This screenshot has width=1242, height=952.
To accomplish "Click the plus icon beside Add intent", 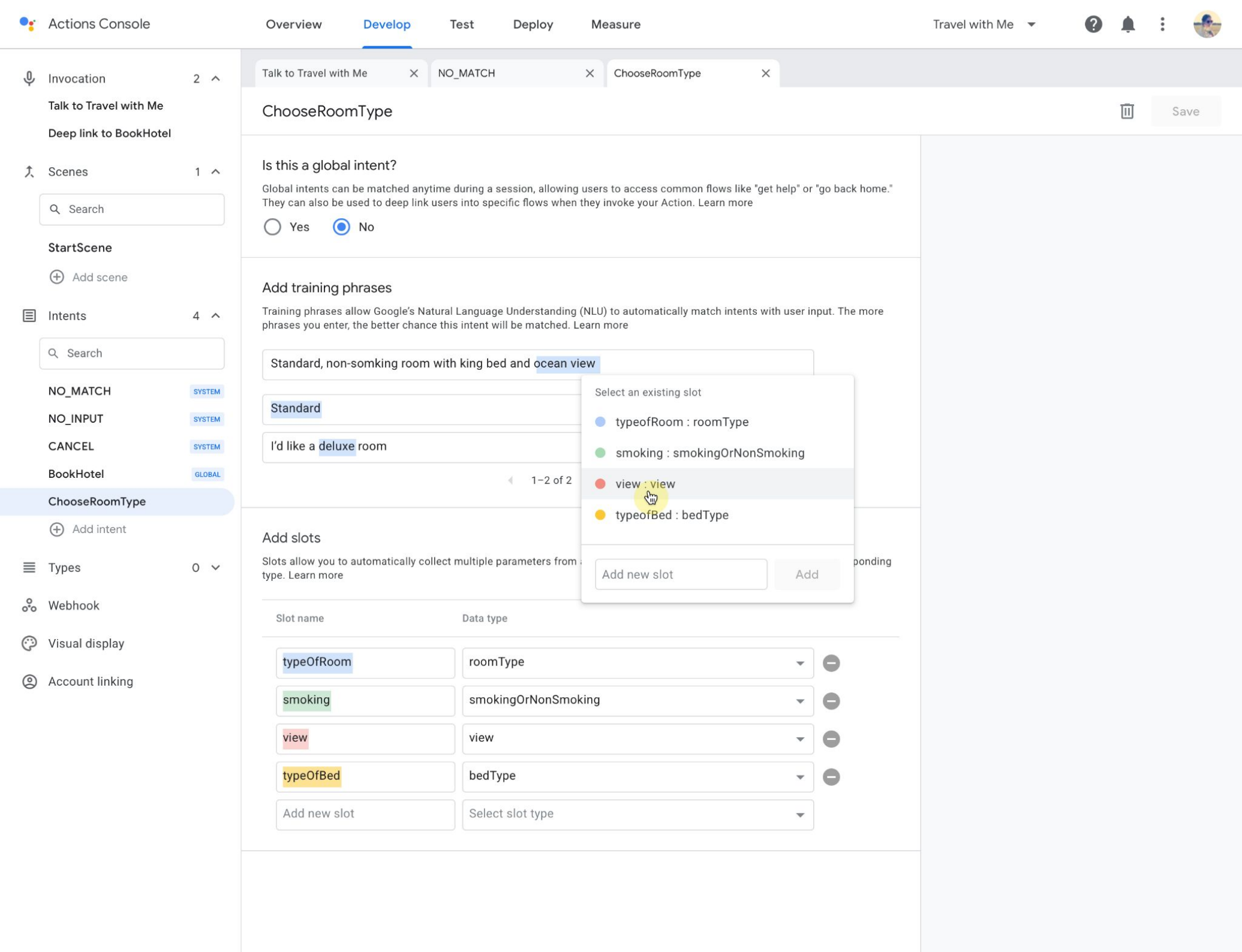I will coord(56,529).
